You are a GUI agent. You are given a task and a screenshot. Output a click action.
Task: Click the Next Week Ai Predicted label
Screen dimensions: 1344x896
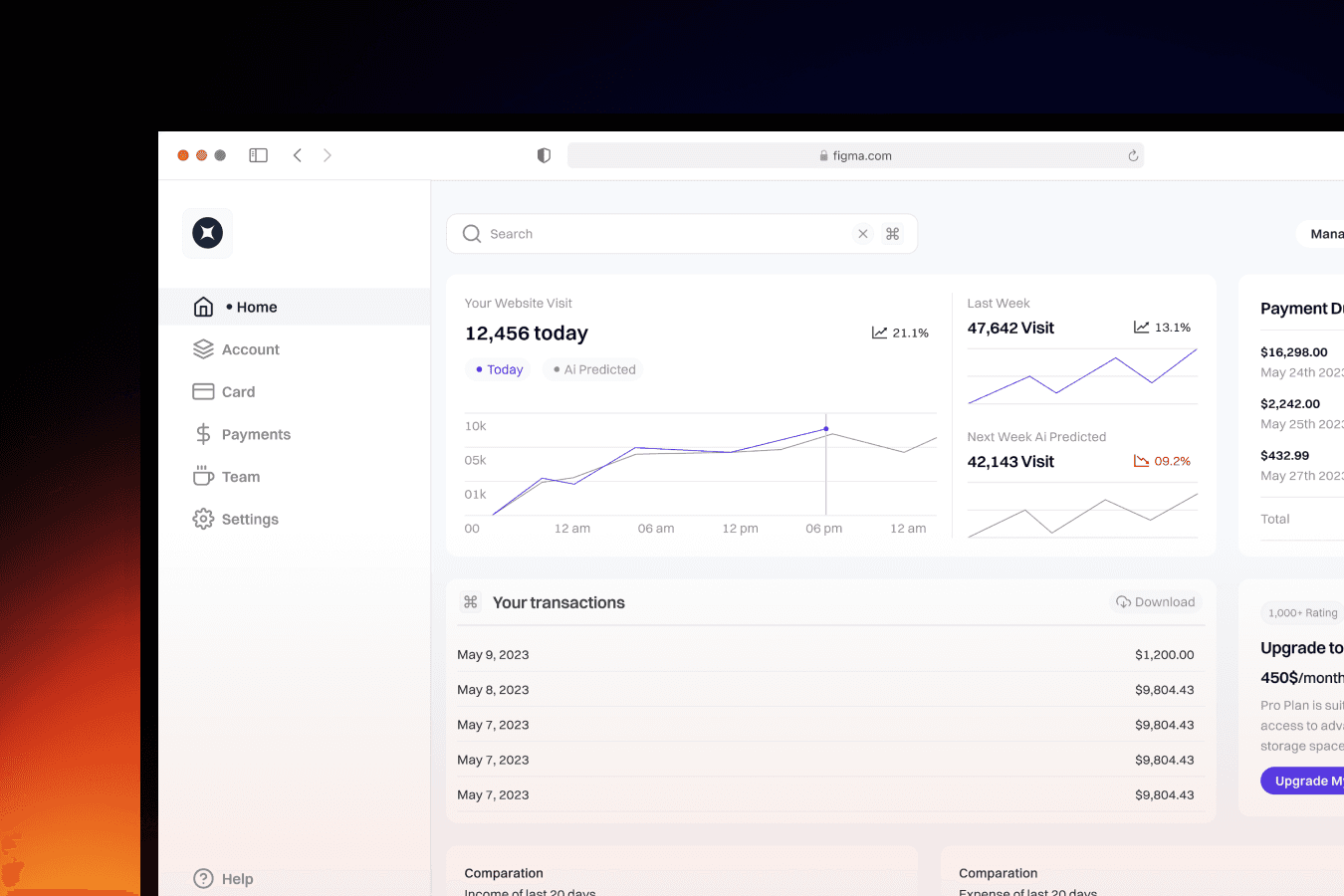1036,436
